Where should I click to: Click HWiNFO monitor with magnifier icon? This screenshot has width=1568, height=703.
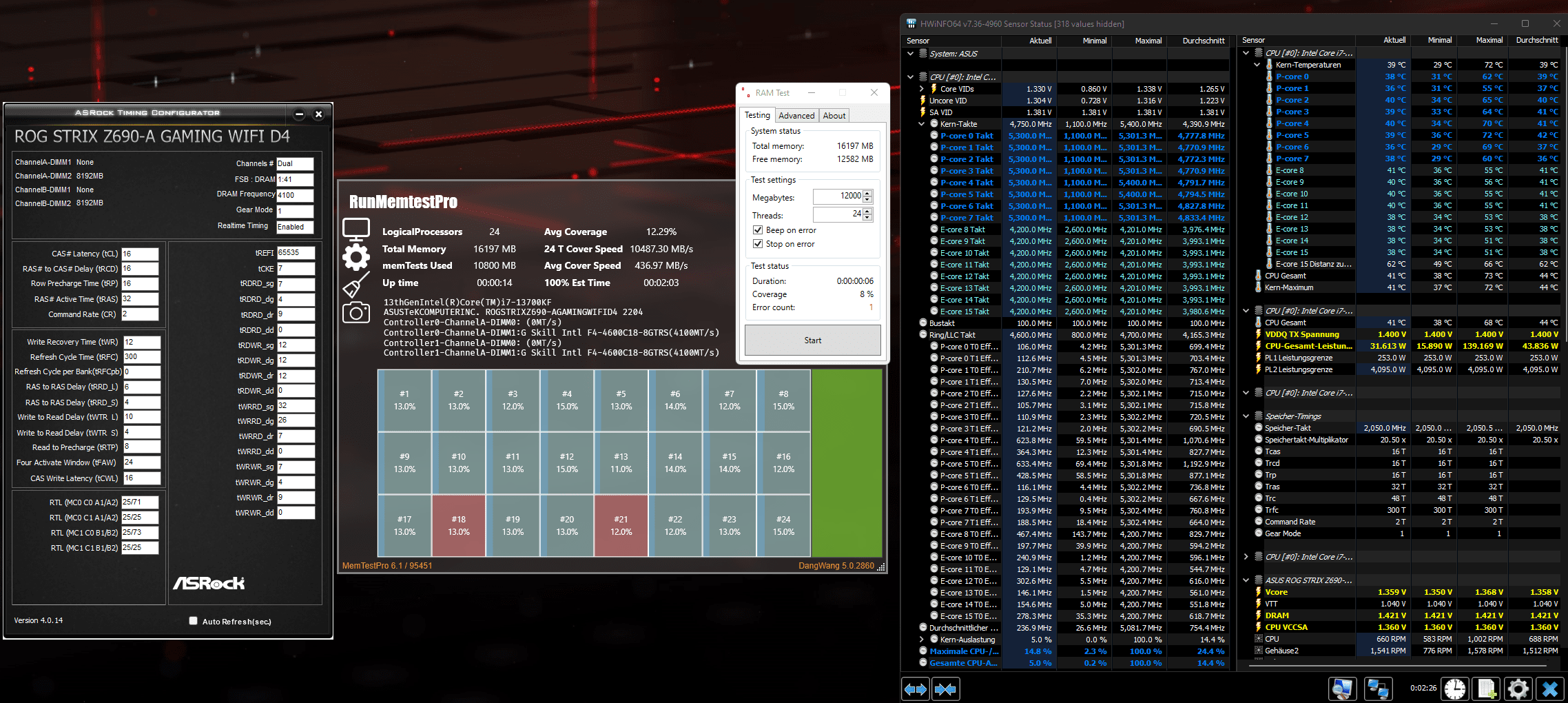(1343, 689)
